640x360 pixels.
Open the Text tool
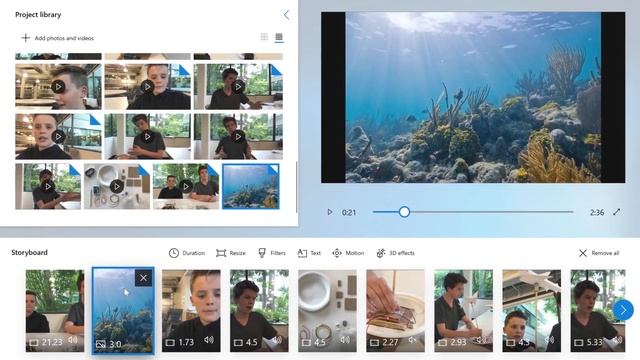(x=309, y=253)
